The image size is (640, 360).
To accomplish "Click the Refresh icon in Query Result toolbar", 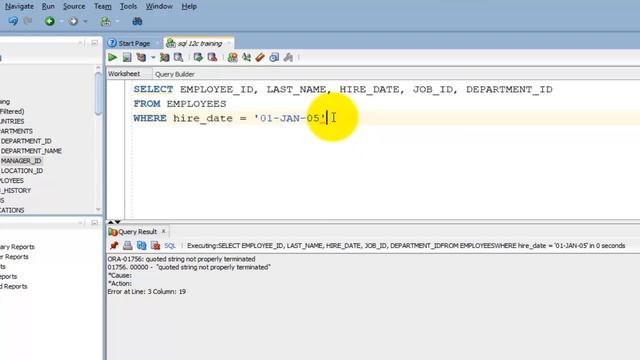I will (141, 246).
